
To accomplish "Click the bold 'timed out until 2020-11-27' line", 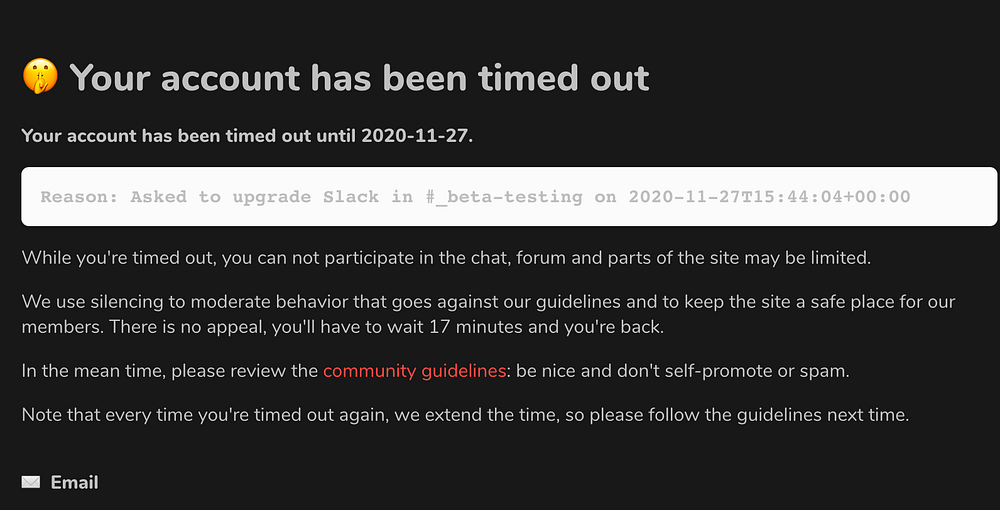I will pyautogui.click(x=247, y=135).
